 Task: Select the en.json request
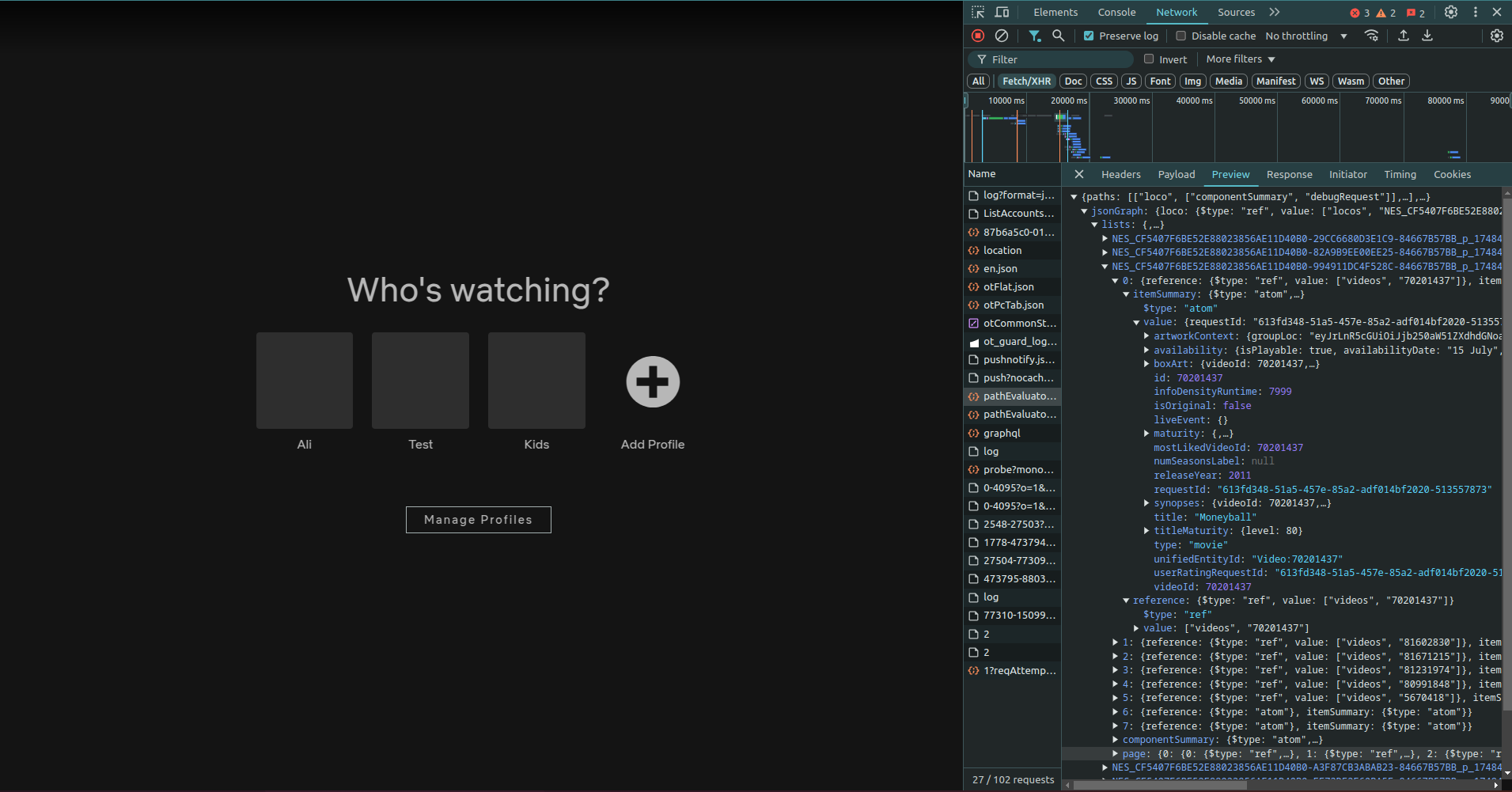(1013, 268)
